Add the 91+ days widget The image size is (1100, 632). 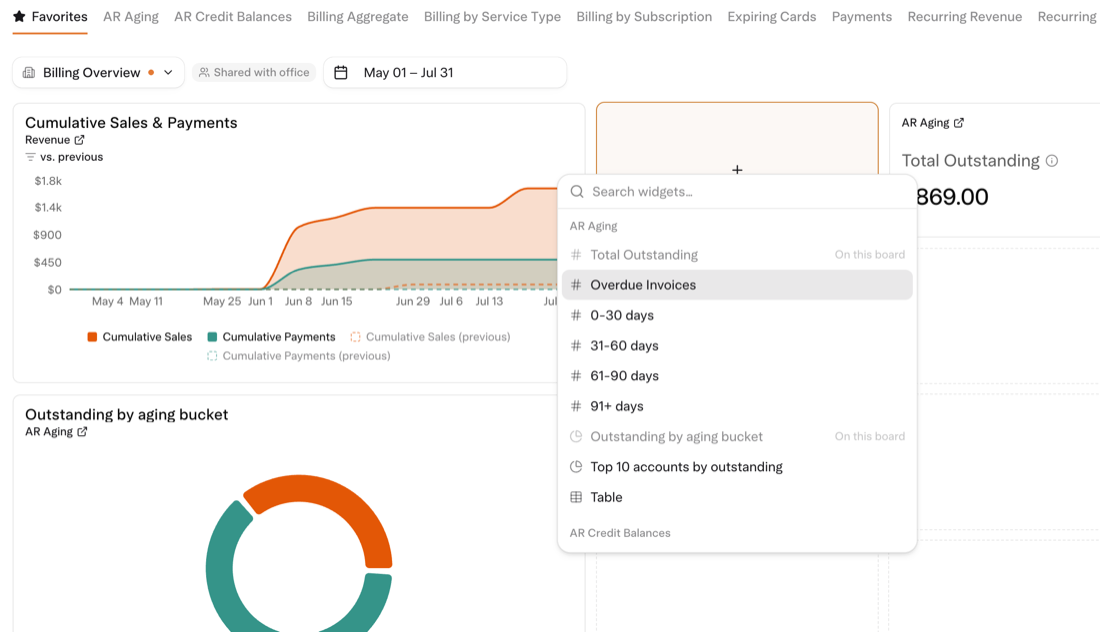[x=737, y=405]
